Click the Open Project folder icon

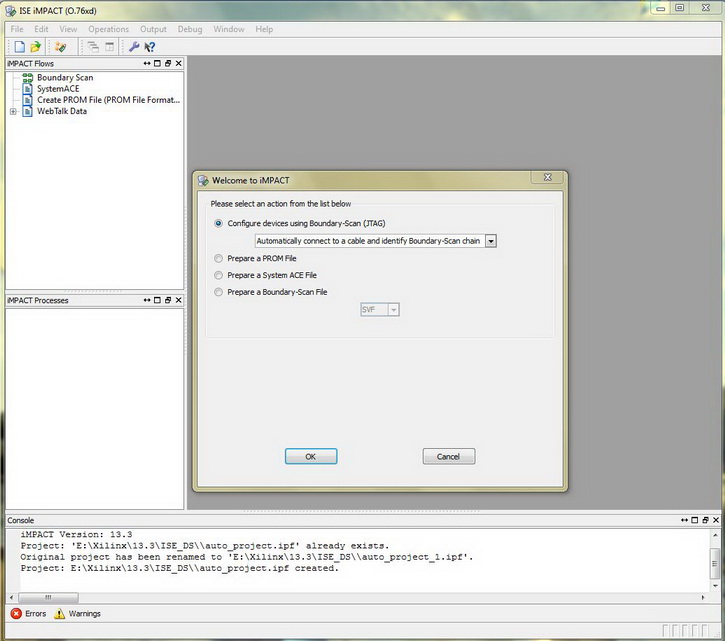click(36, 46)
